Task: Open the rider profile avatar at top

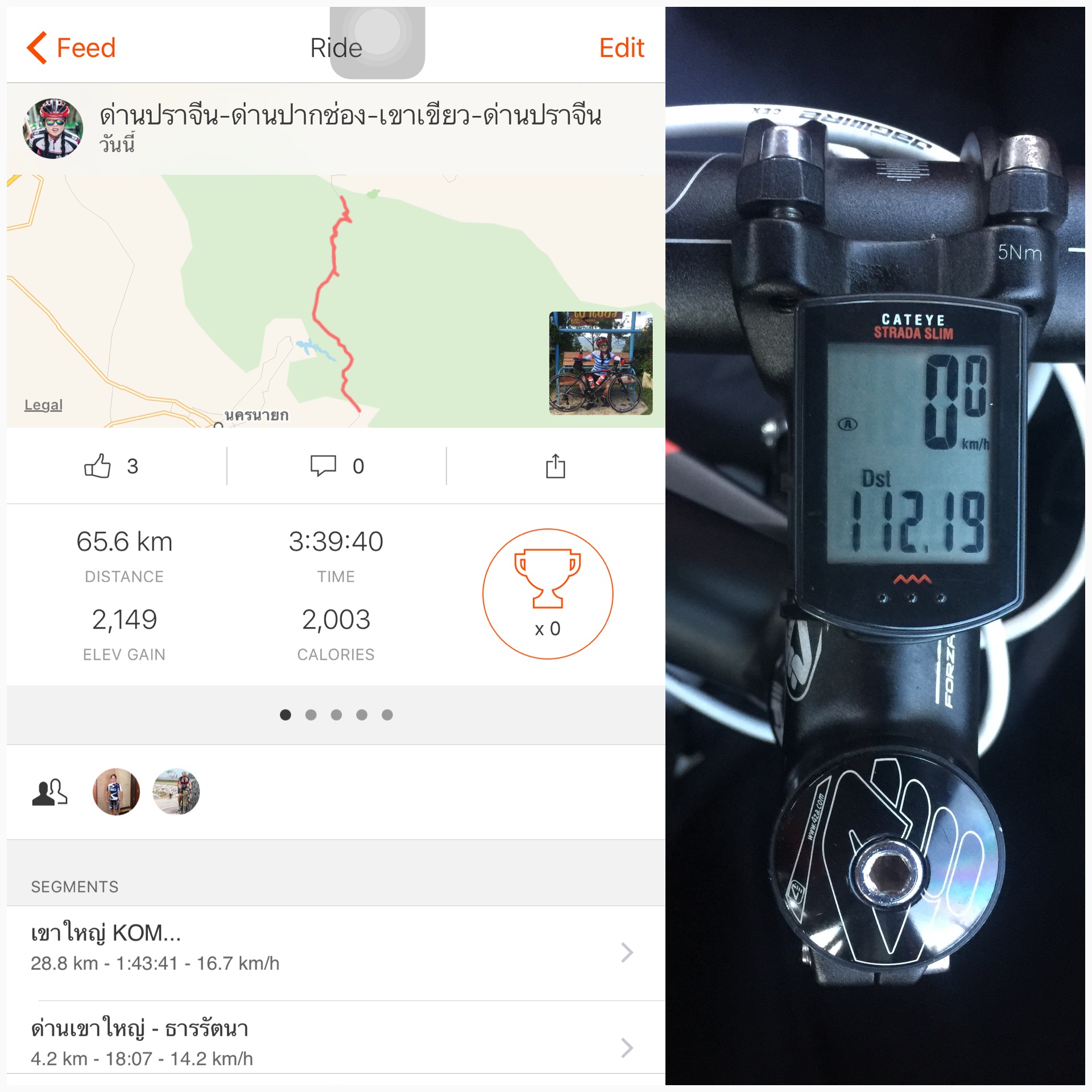Action: click(53, 129)
